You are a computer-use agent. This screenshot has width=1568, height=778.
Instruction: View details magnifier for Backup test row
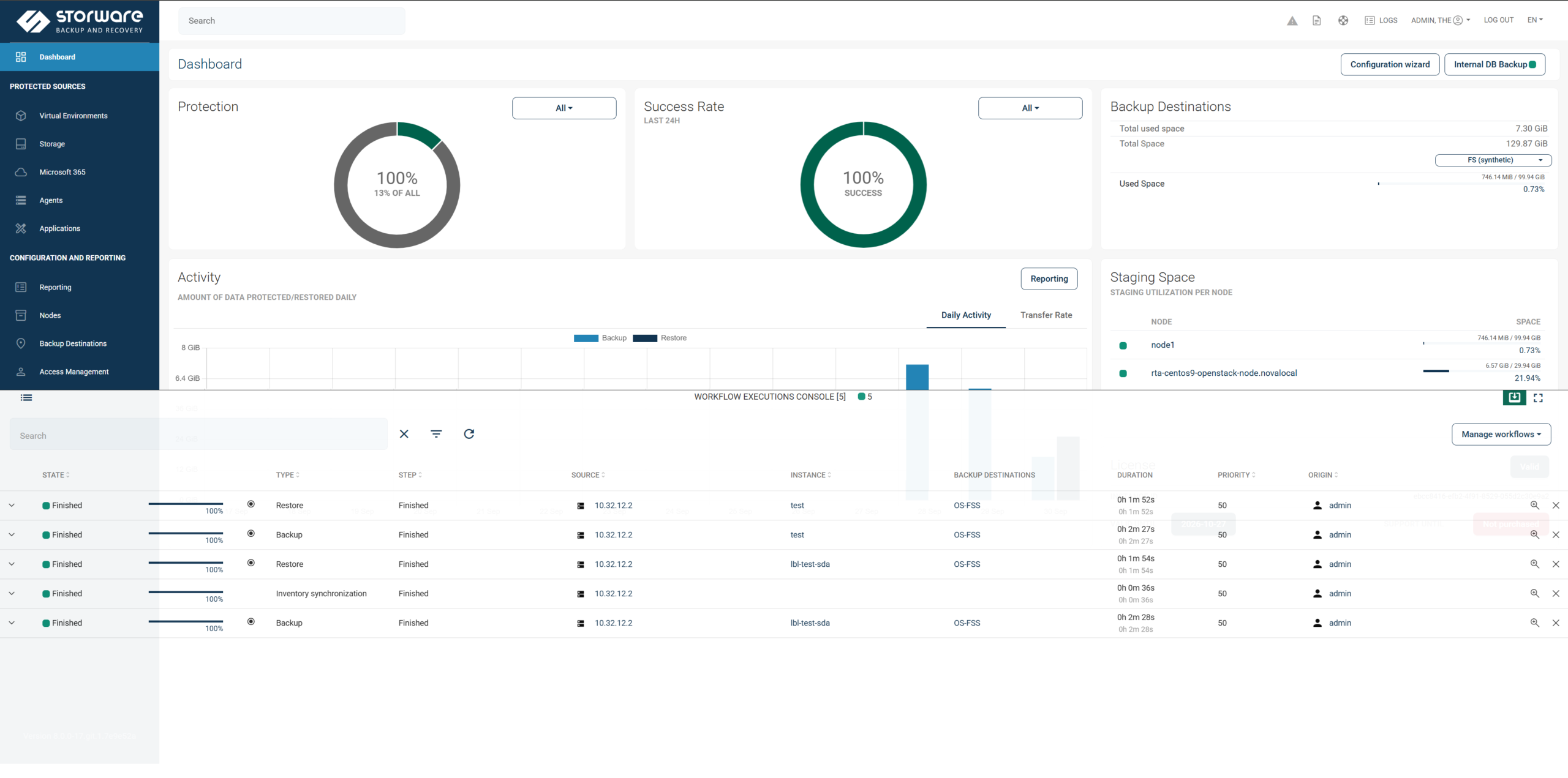pyautogui.click(x=1534, y=535)
